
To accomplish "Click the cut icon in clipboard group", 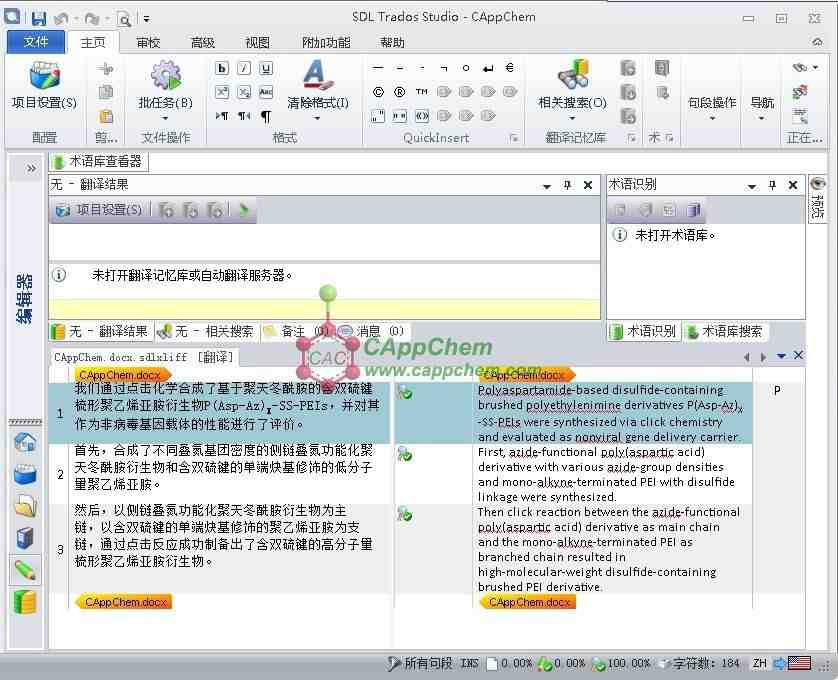I will coord(106,68).
